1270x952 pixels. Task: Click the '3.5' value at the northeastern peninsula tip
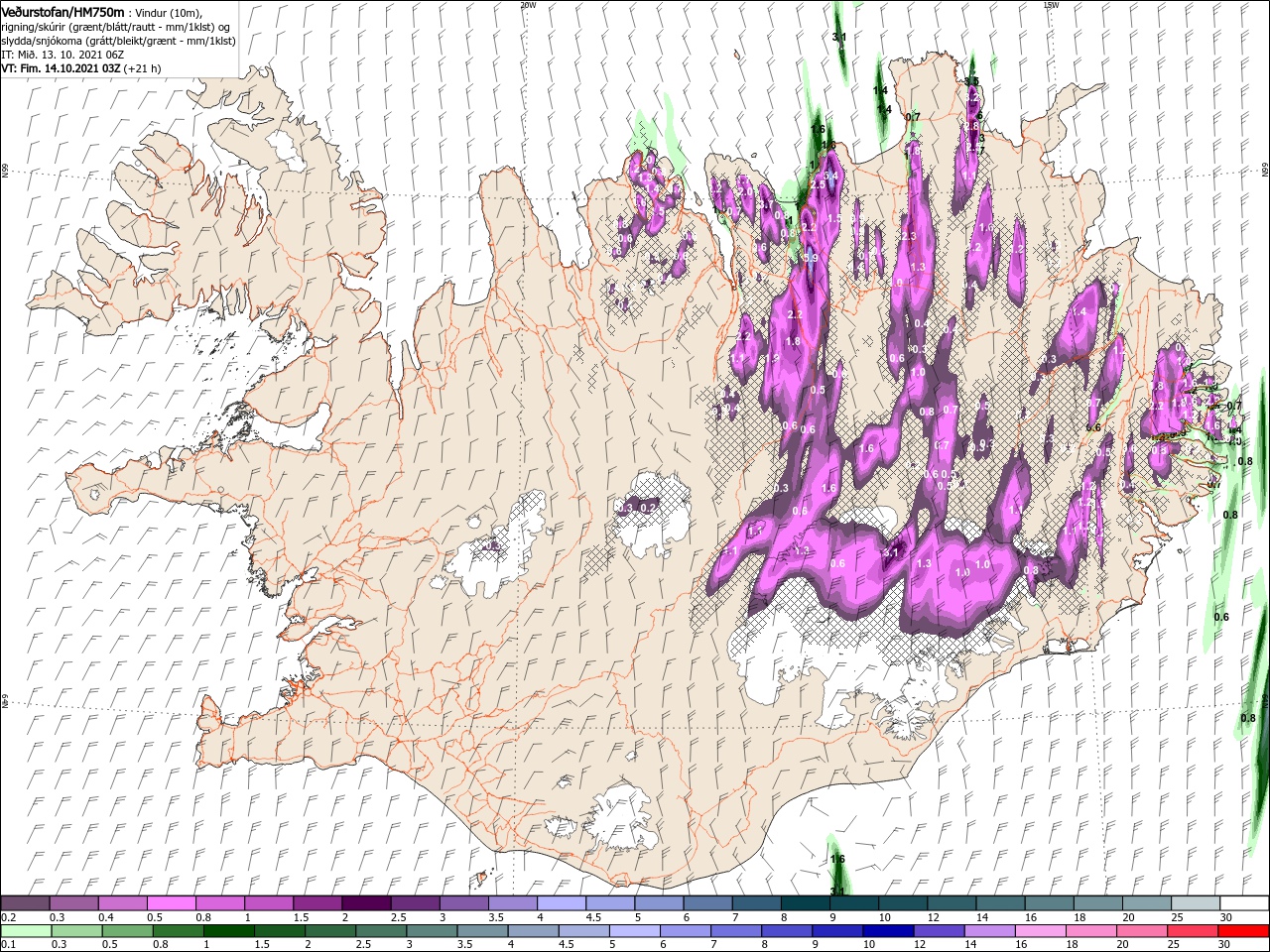(971, 81)
